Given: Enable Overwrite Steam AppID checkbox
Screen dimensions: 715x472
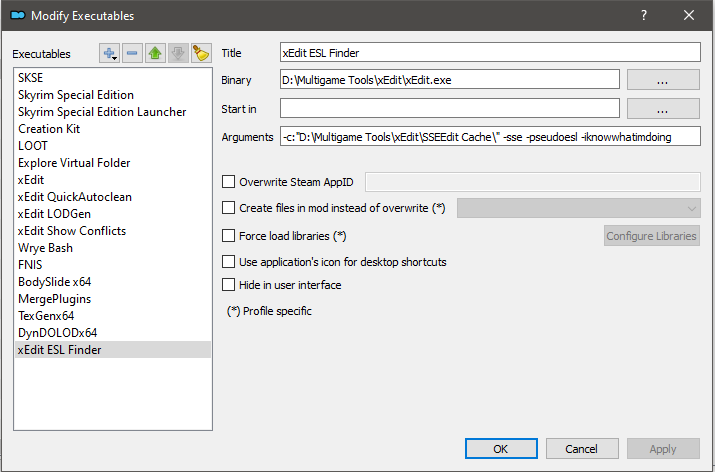Looking at the screenshot, I should point(229,182).
